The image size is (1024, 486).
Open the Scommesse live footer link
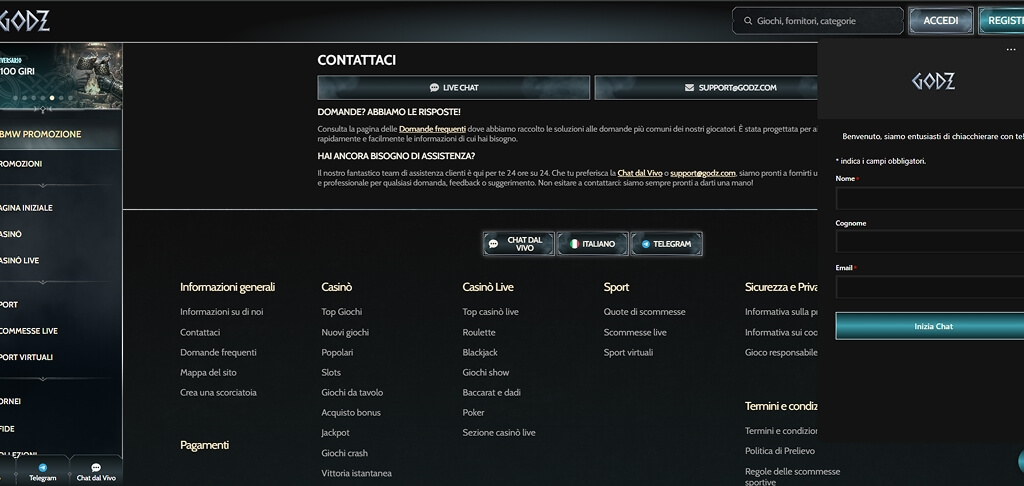(x=635, y=332)
